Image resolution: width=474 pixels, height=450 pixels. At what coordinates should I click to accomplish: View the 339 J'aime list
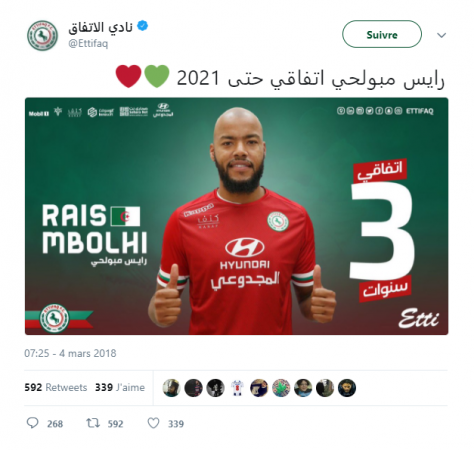tap(120, 387)
